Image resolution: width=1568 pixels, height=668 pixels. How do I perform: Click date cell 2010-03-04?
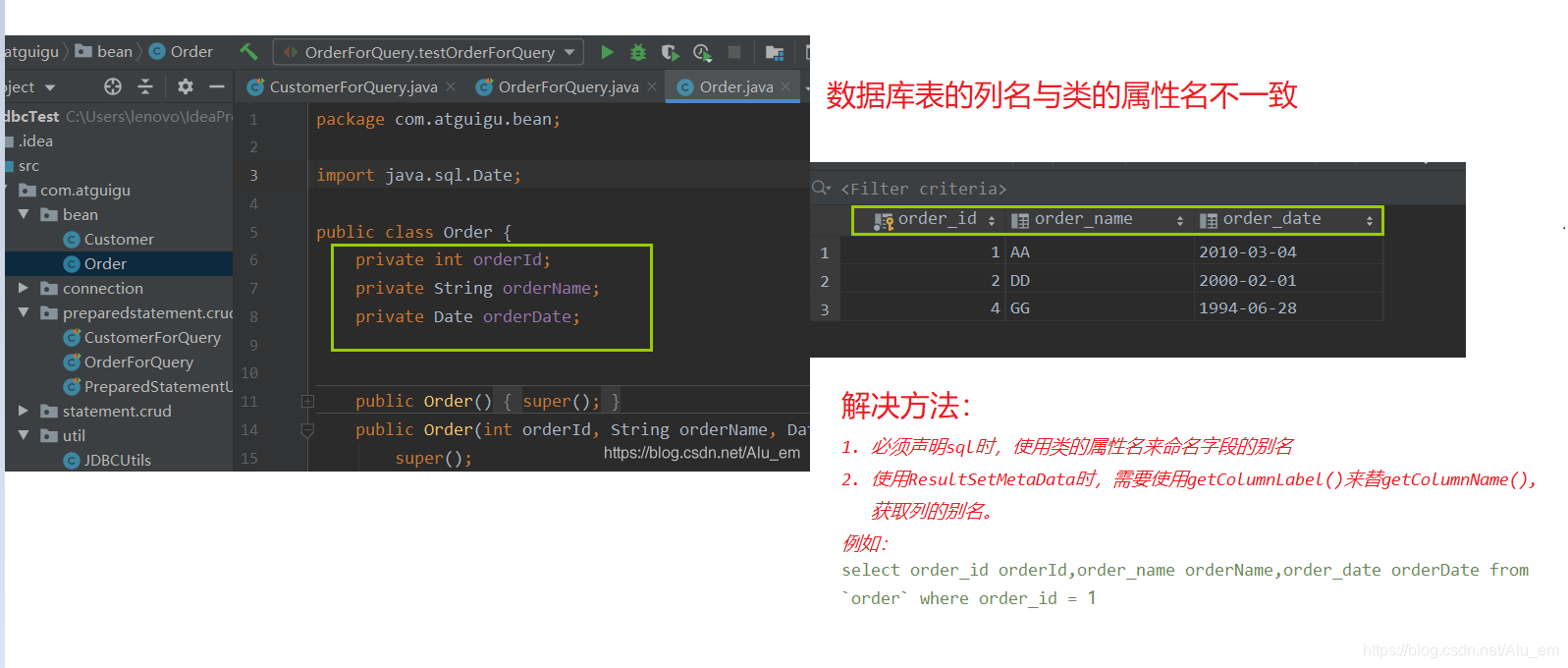pos(1247,252)
